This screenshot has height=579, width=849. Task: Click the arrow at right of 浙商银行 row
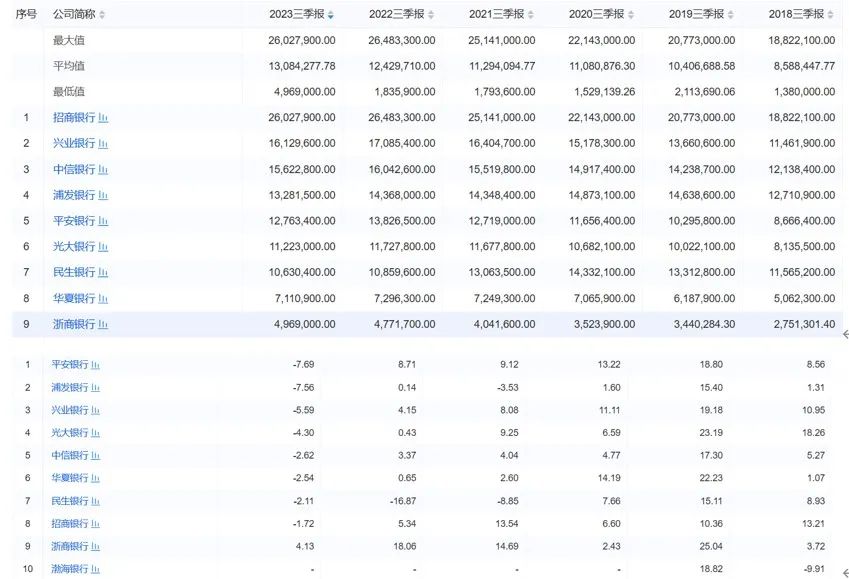pos(845,335)
